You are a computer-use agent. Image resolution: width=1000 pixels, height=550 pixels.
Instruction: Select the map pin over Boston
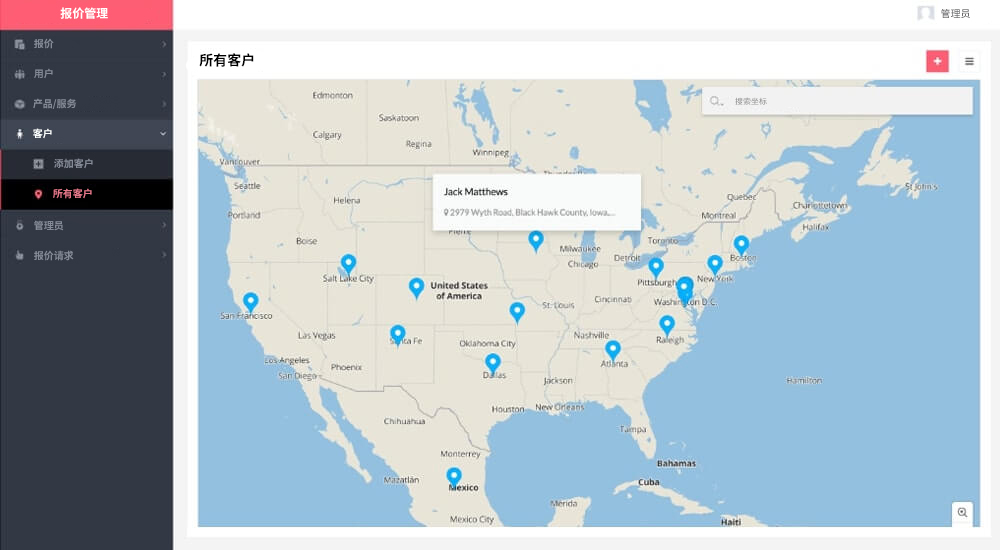pos(741,243)
